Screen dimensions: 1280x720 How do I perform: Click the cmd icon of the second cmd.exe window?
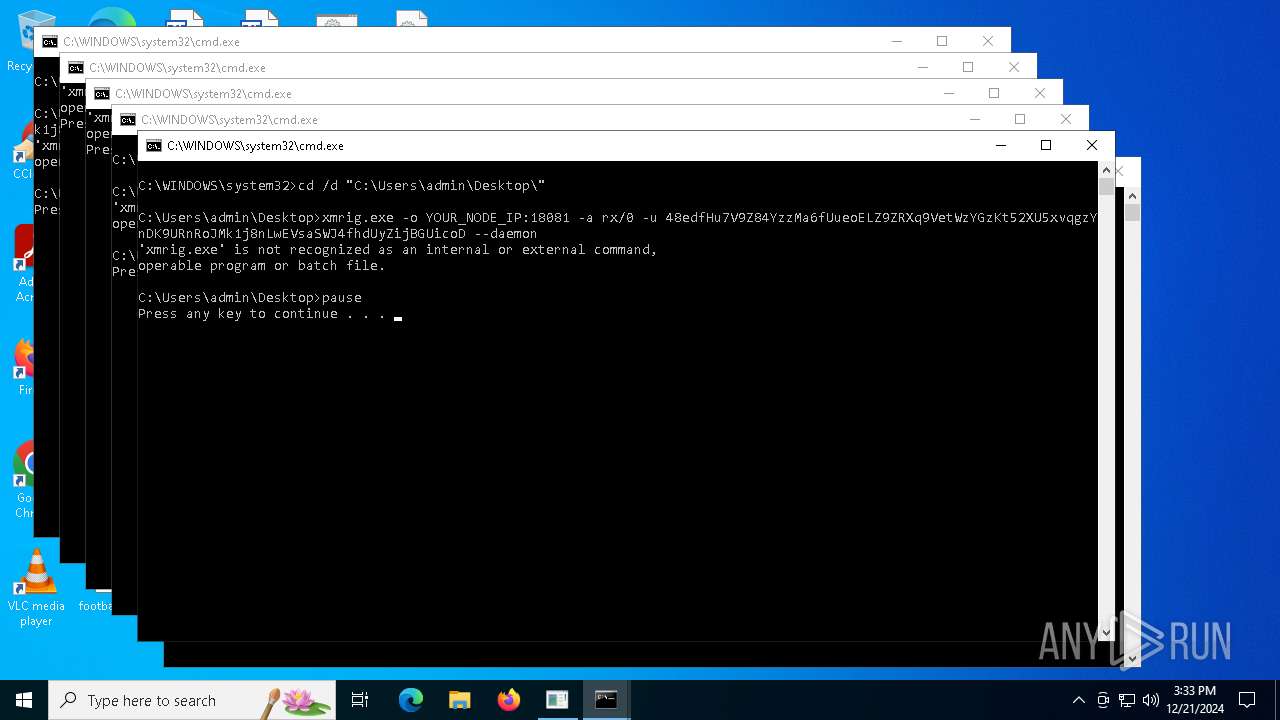coord(76,68)
